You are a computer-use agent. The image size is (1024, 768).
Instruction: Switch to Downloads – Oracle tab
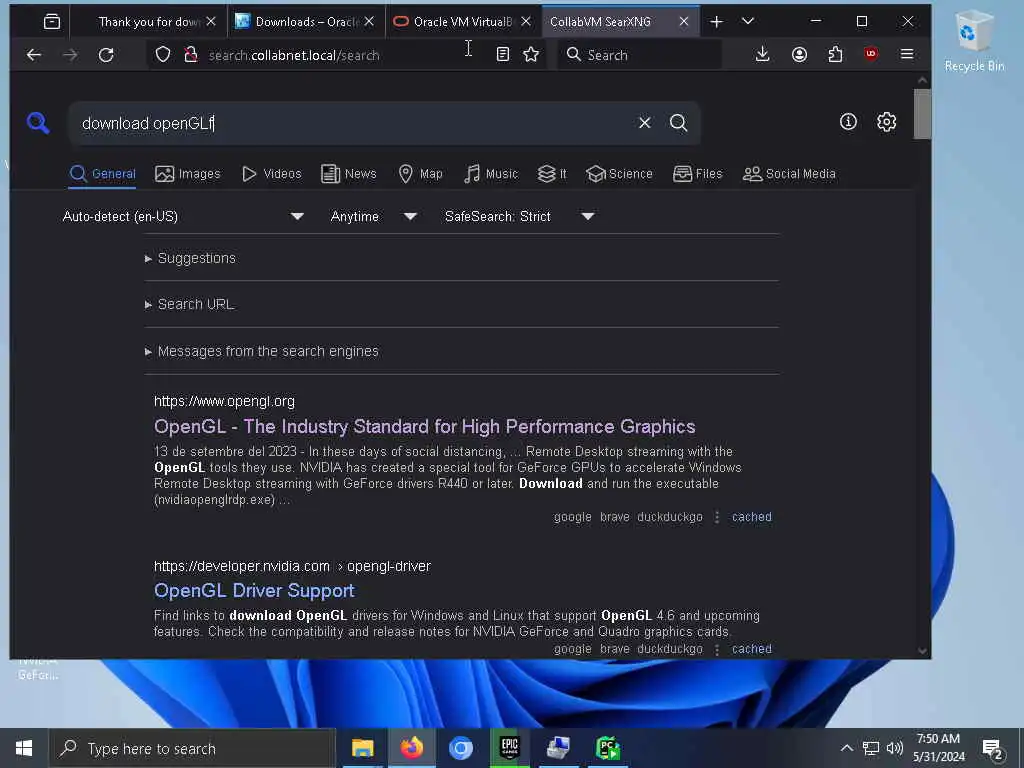pos(306,22)
